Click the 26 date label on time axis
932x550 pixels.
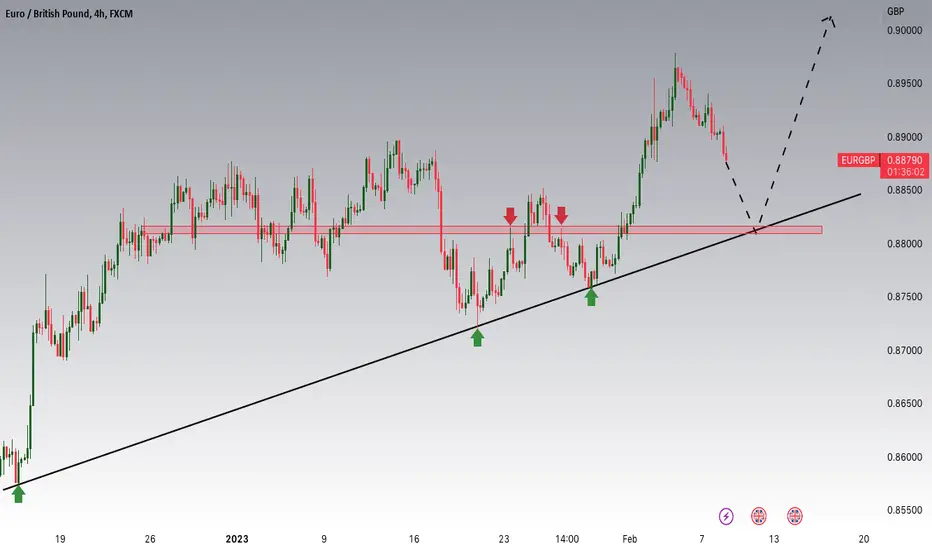[150, 539]
